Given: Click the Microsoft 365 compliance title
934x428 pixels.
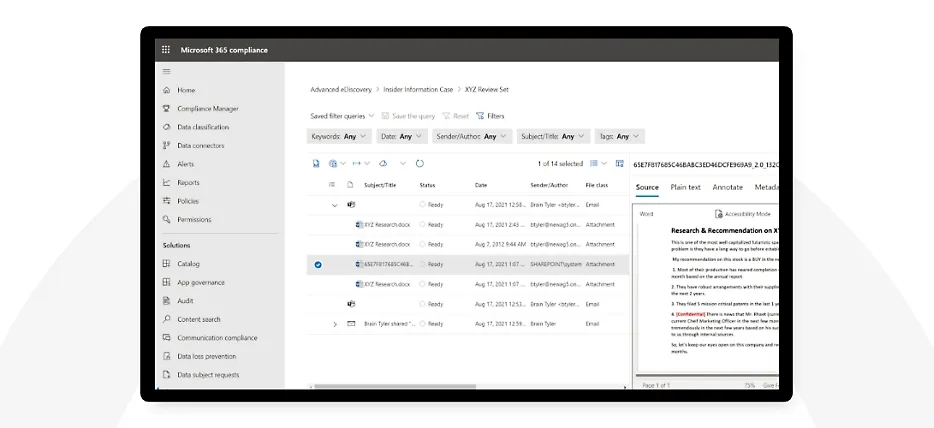Looking at the screenshot, I should pyautogui.click(x=224, y=50).
